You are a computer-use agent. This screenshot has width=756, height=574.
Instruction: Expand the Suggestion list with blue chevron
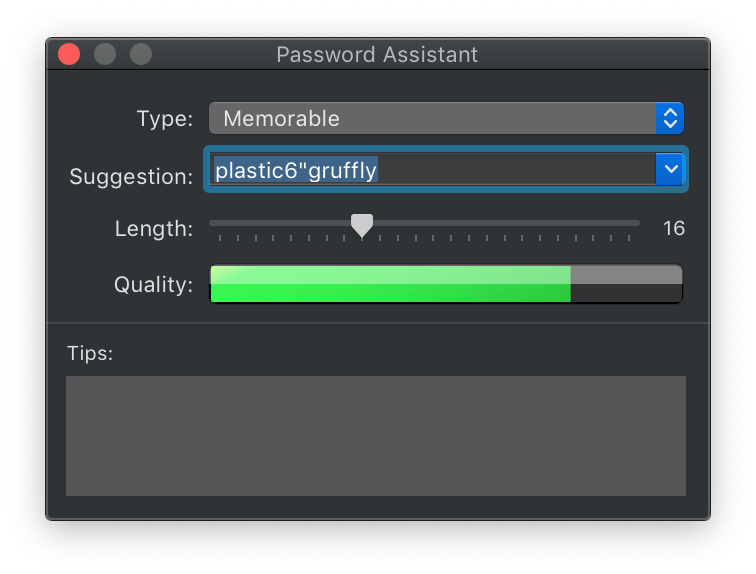coord(669,169)
